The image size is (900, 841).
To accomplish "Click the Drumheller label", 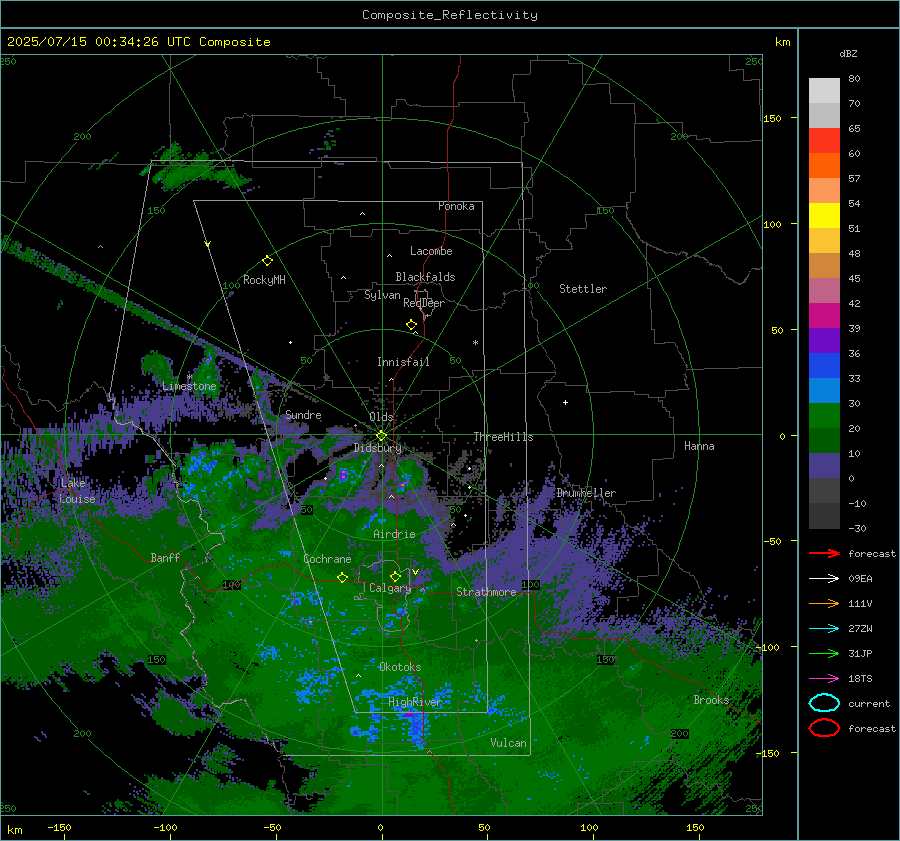I will click(586, 493).
